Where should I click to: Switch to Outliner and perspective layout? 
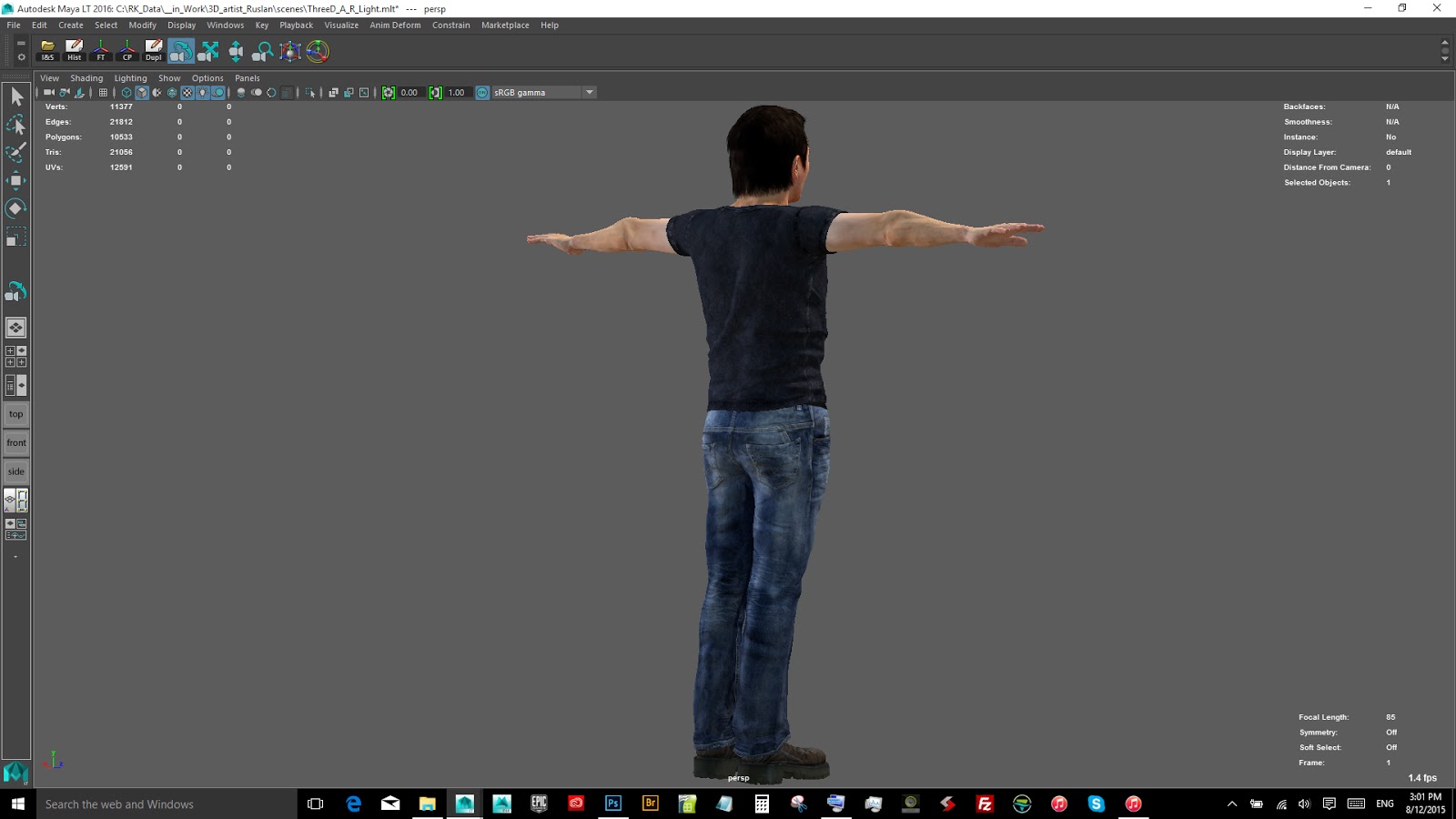tap(16, 385)
